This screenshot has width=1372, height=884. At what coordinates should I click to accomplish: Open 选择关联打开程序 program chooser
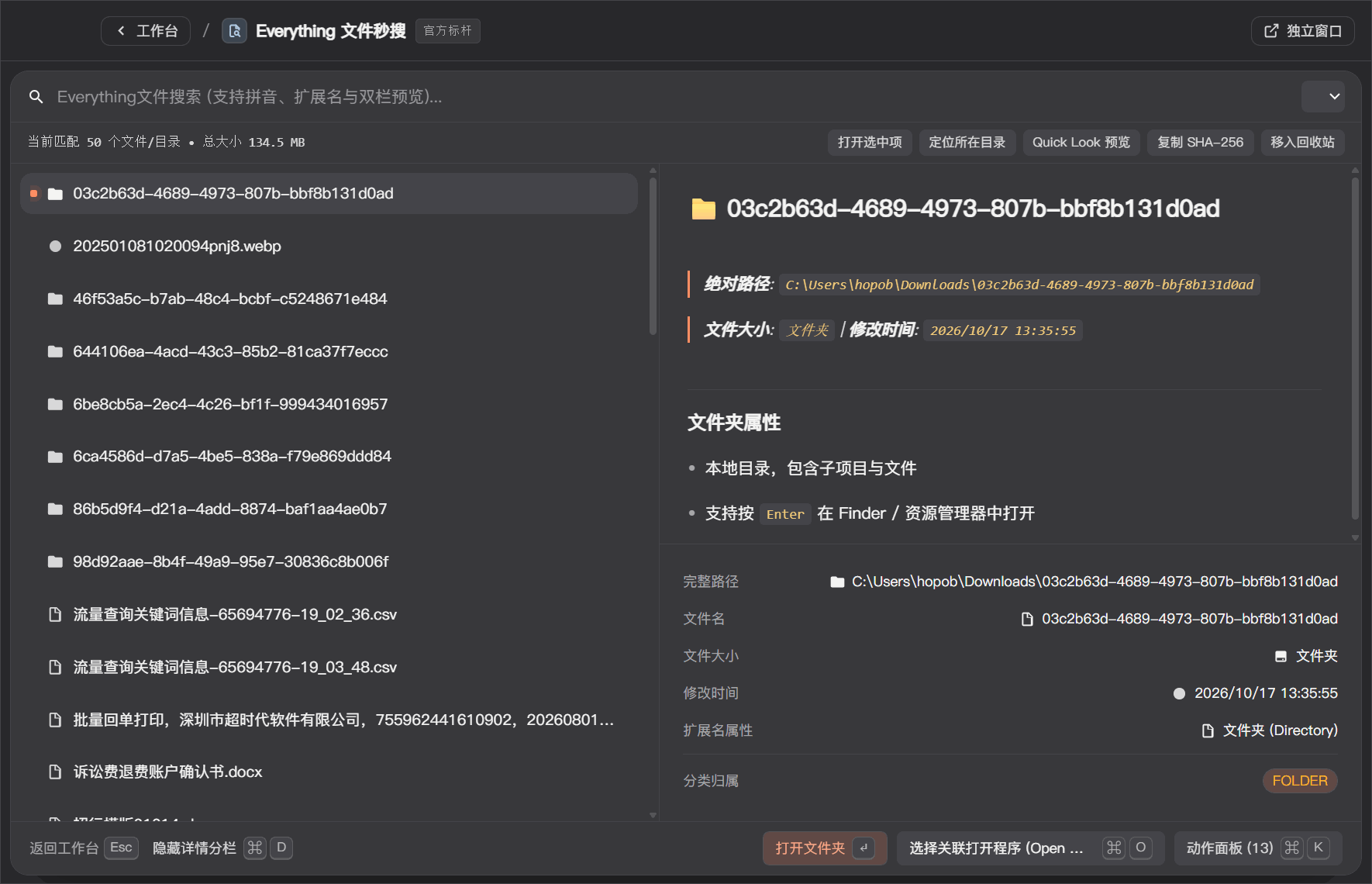click(1030, 848)
